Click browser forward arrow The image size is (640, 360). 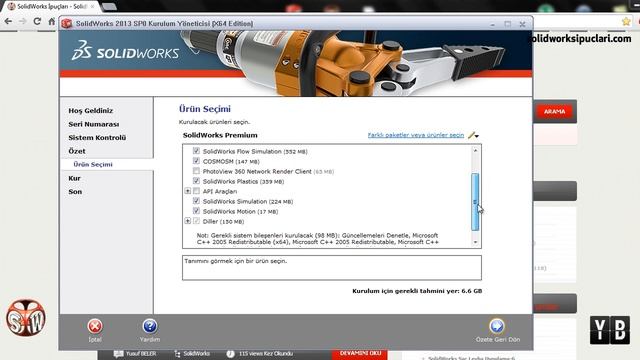(x=22, y=22)
